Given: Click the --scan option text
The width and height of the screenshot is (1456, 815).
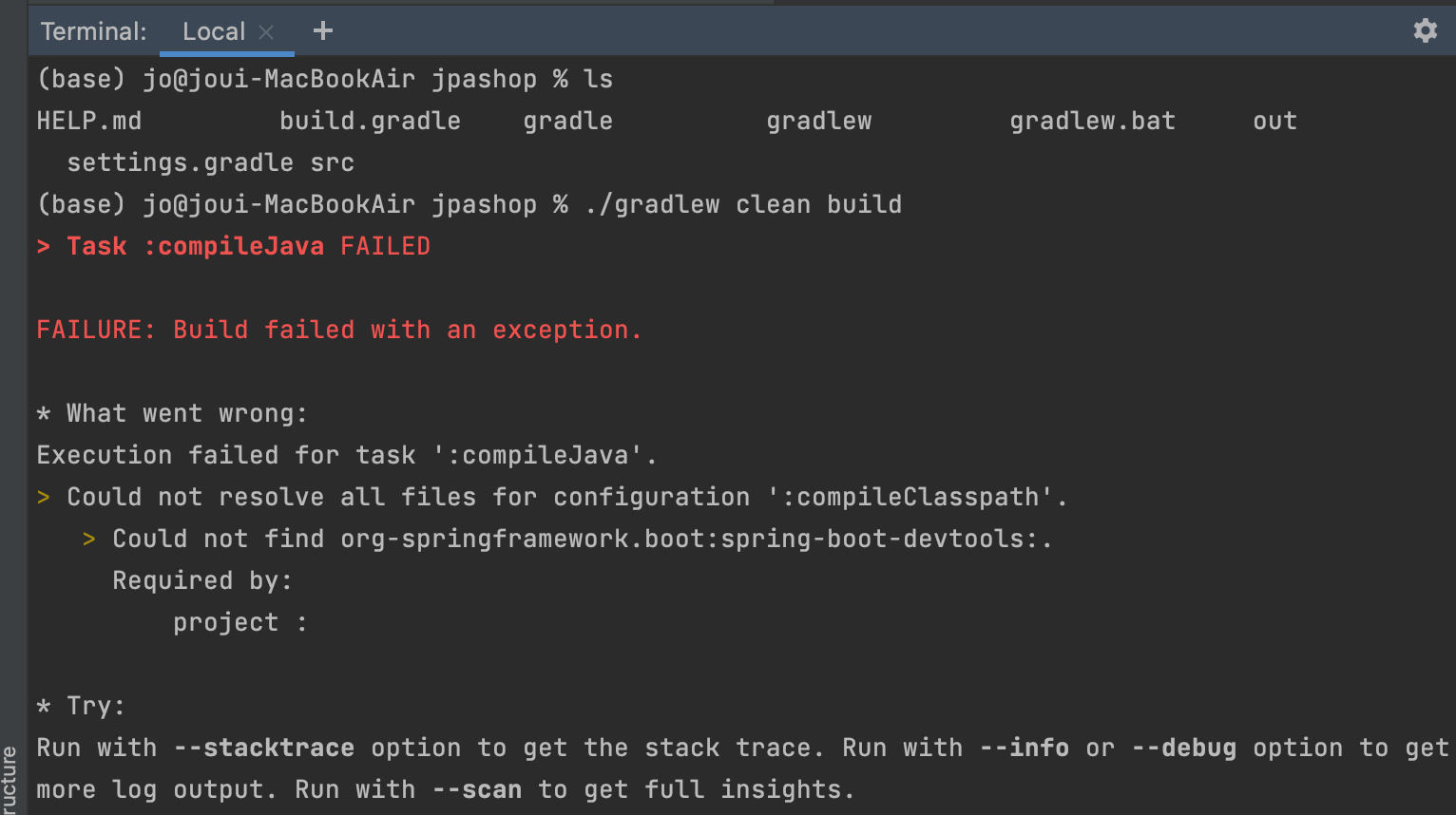Looking at the screenshot, I should coord(476,790).
